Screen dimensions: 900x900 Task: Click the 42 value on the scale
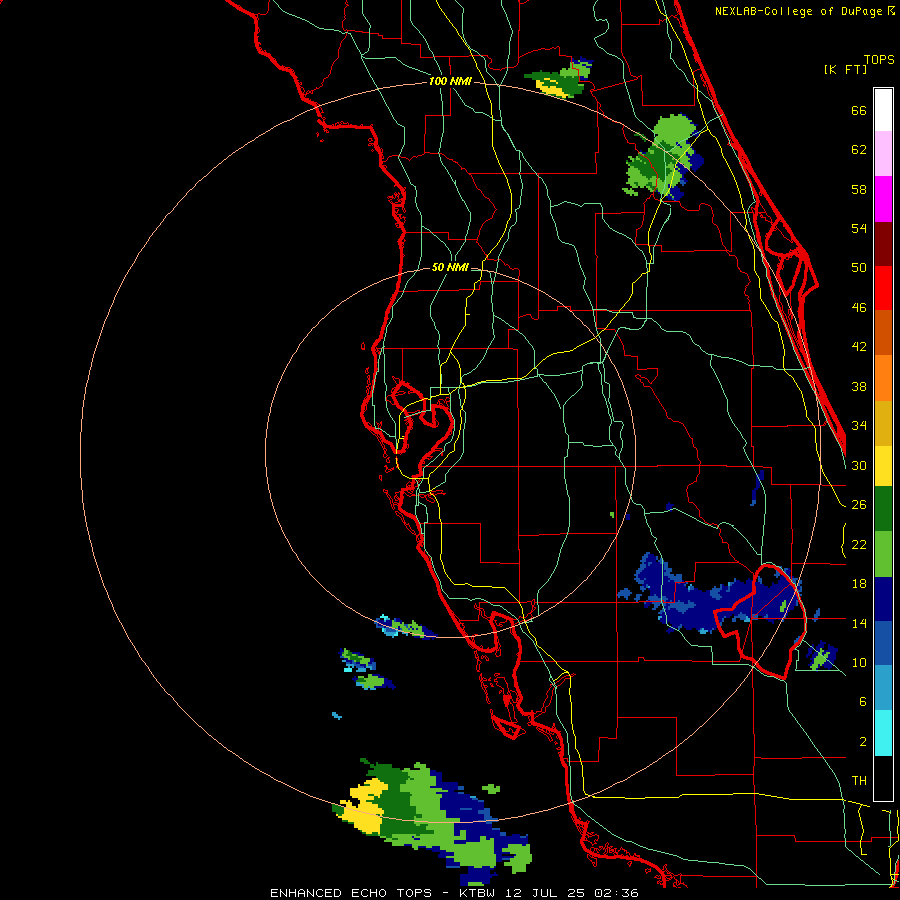coord(859,347)
